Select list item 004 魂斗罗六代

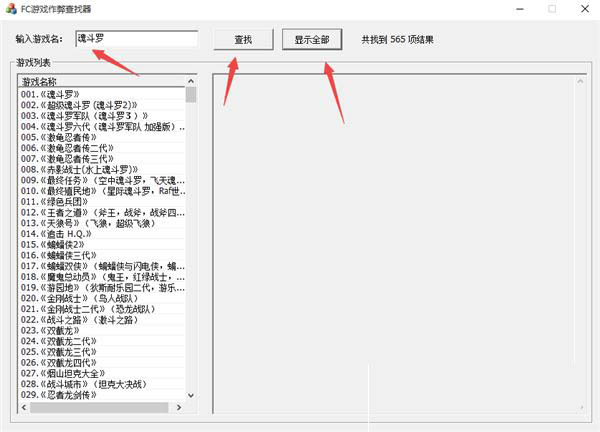(101, 126)
